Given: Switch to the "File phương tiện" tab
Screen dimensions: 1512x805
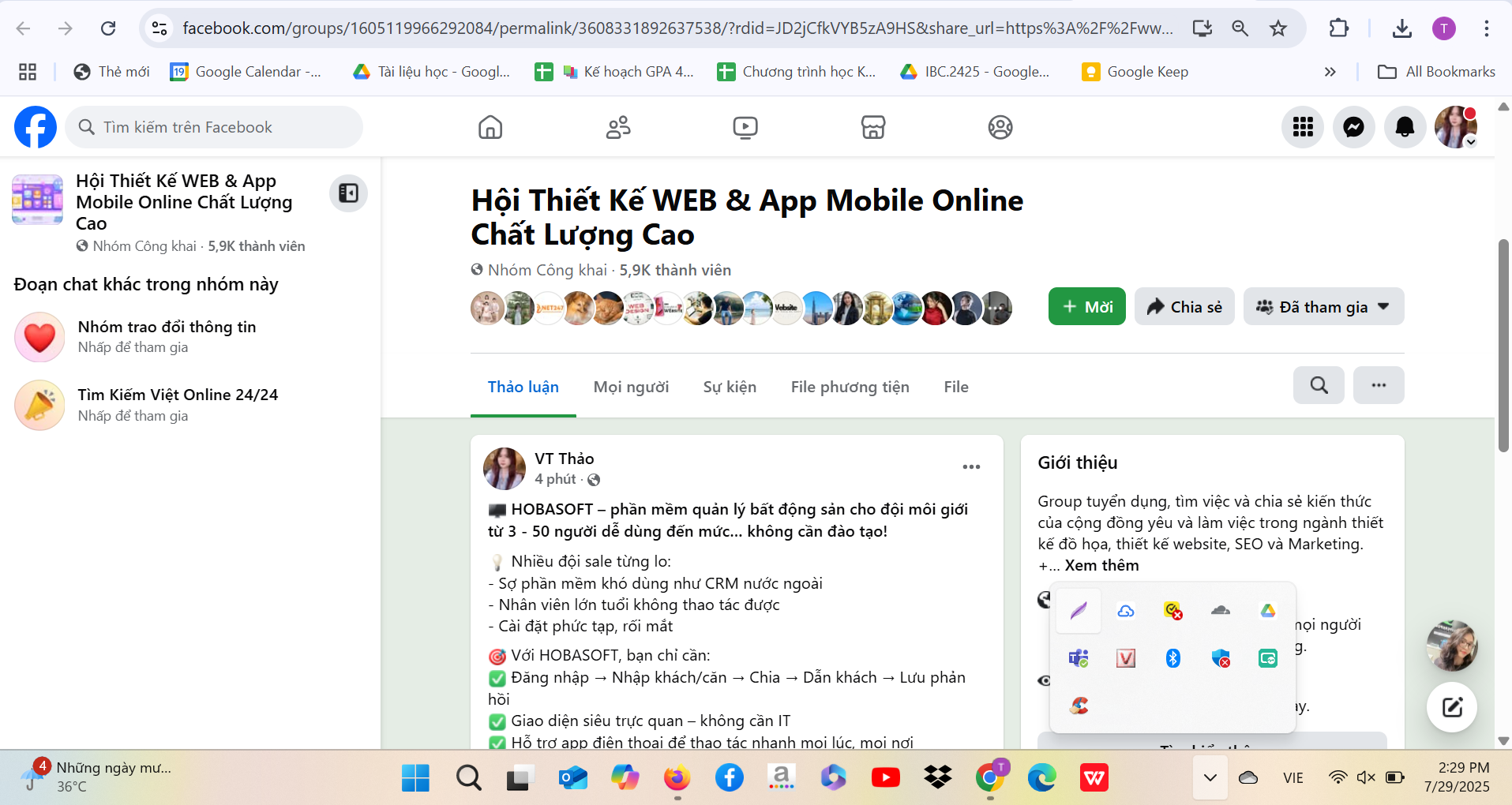Looking at the screenshot, I should point(850,387).
